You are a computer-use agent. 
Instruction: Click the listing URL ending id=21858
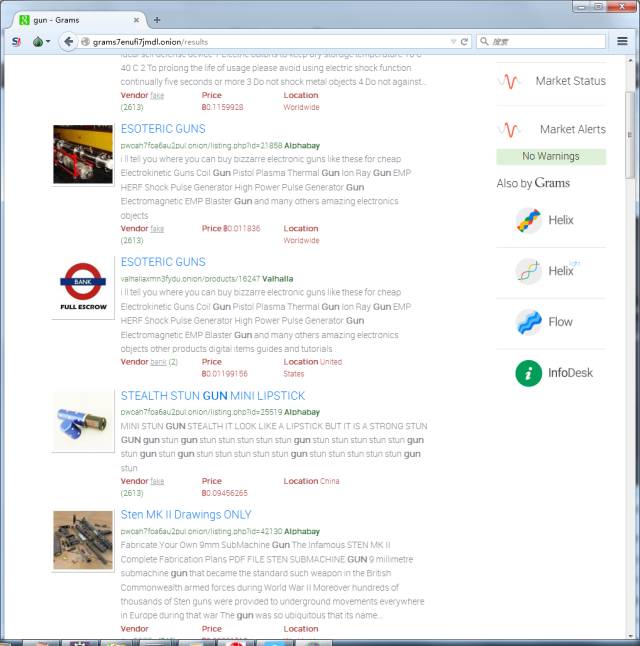coord(202,145)
